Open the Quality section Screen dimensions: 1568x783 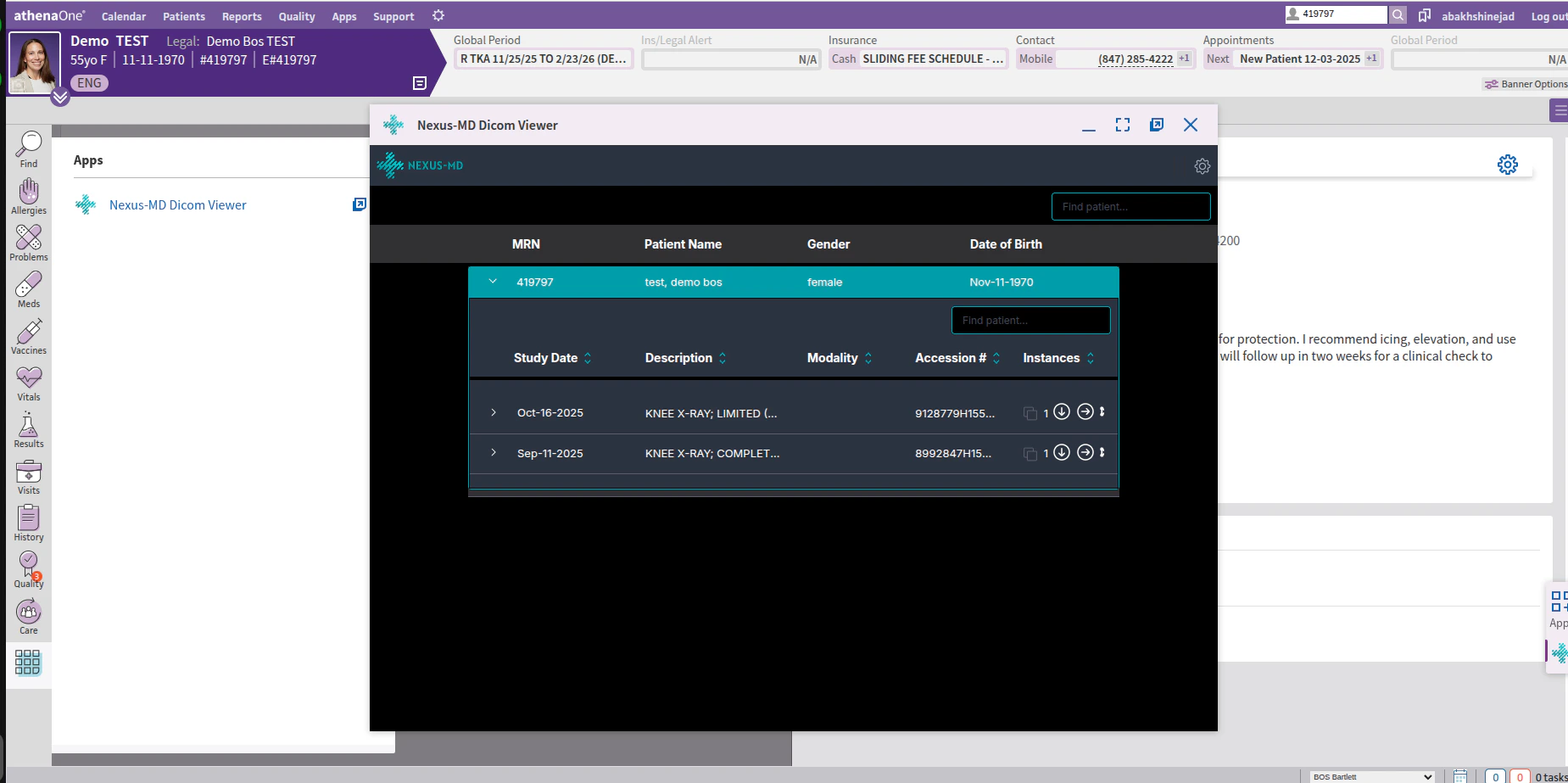[x=29, y=570]
